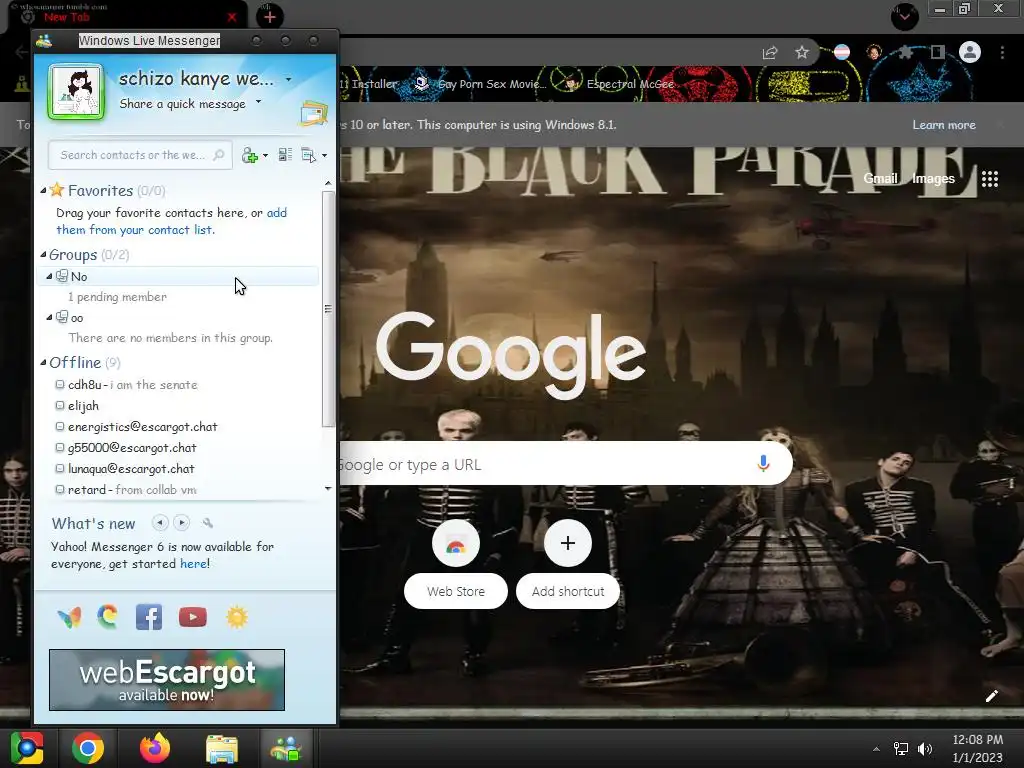Screen dimensions: 1024x768
Task: Click the Show menu icon in Messenger
Action: click(x=308, y=155)
